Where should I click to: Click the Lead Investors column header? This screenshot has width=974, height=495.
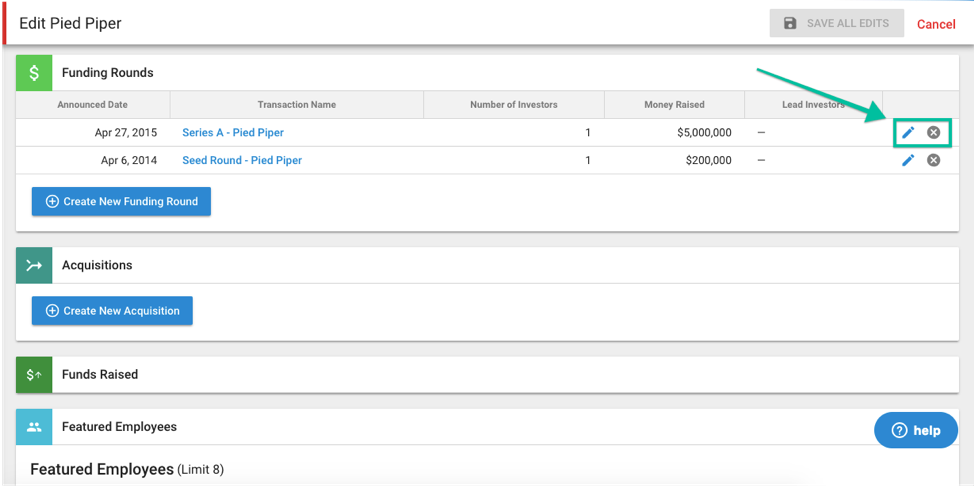coord(813,104)
